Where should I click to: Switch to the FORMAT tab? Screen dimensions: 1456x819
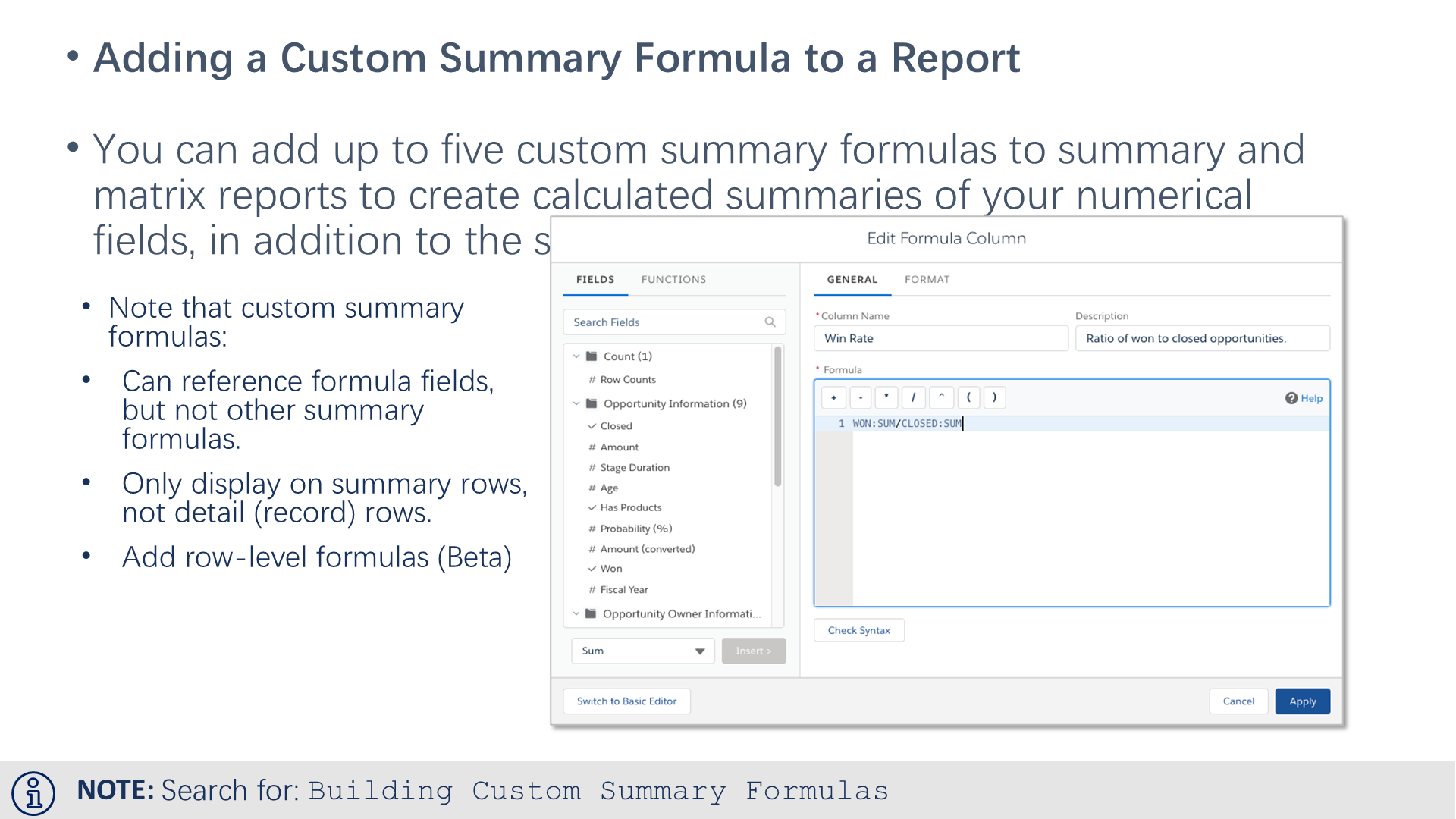927,279
